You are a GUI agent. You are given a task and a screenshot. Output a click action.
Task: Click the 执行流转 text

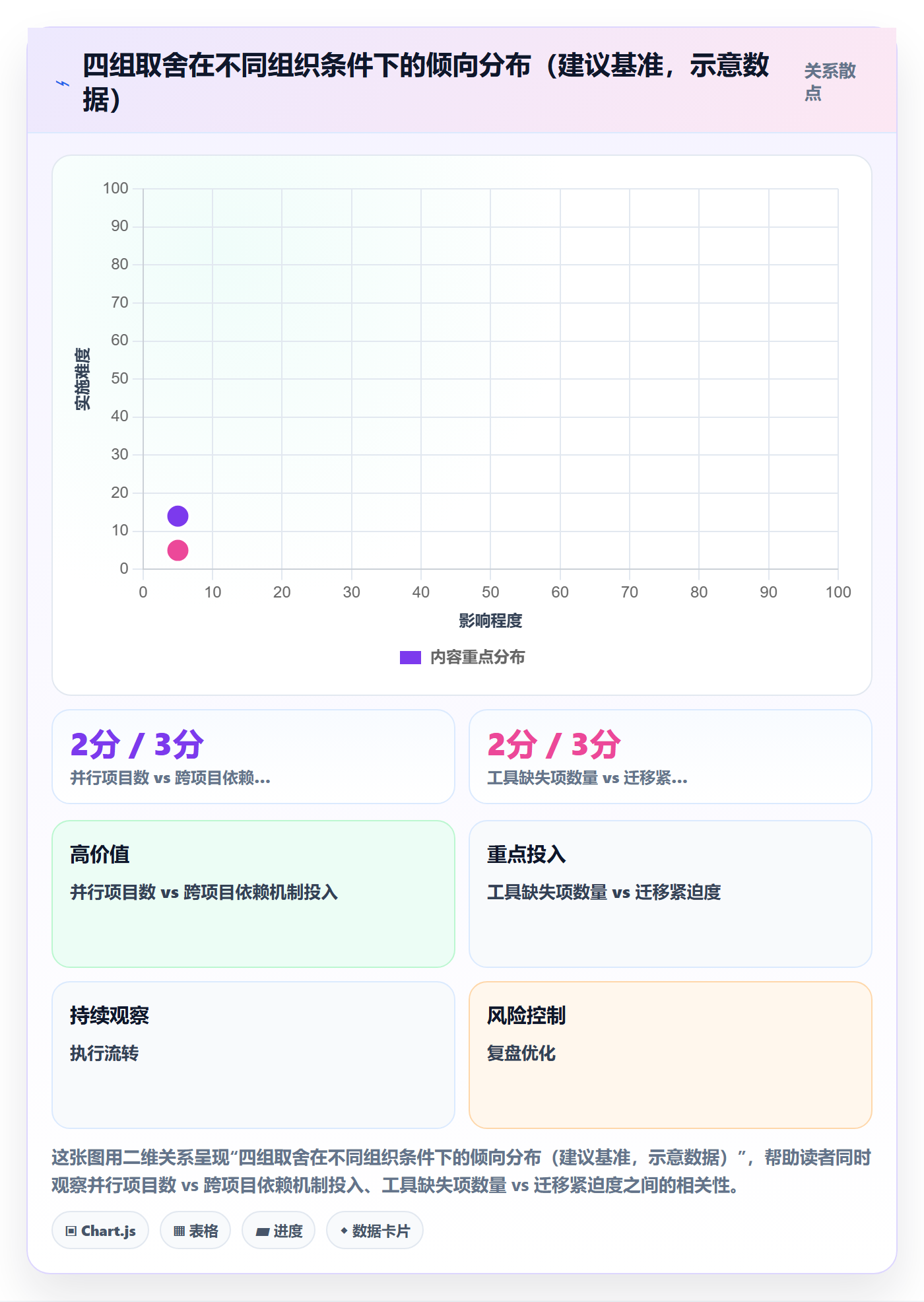(x=104, y=1053)
